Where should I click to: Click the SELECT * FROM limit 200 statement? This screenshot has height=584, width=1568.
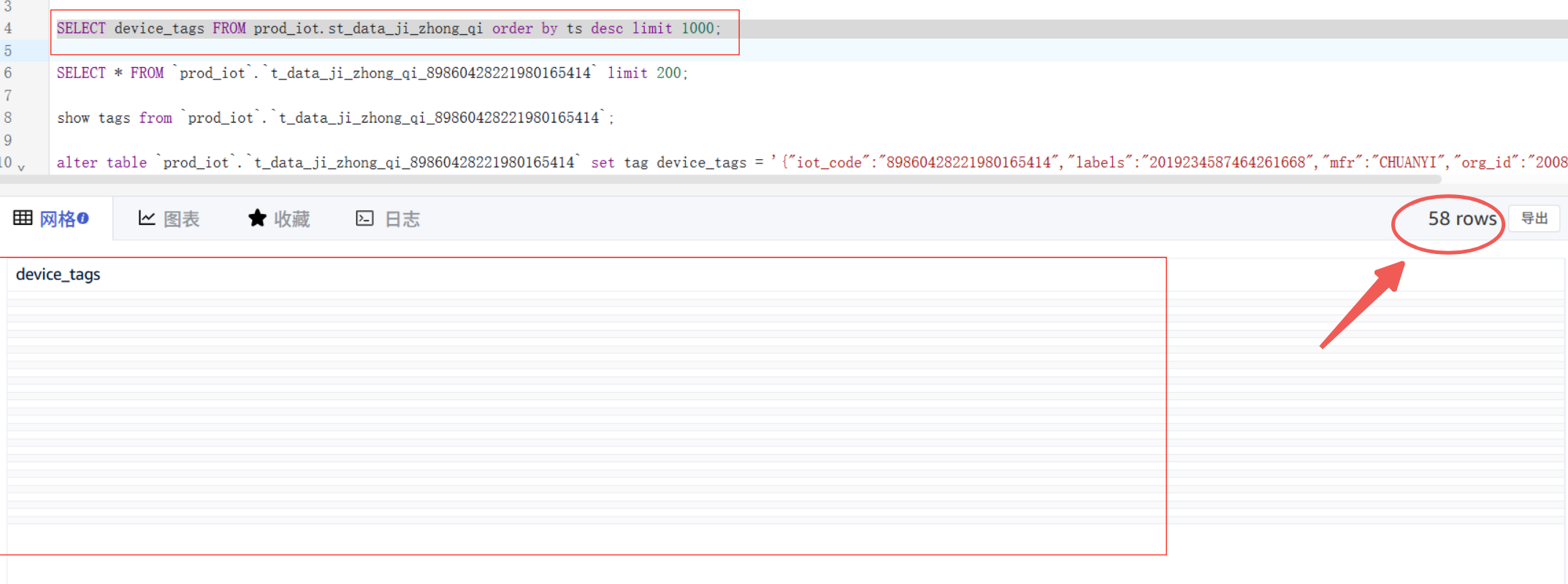pos(372,73)
